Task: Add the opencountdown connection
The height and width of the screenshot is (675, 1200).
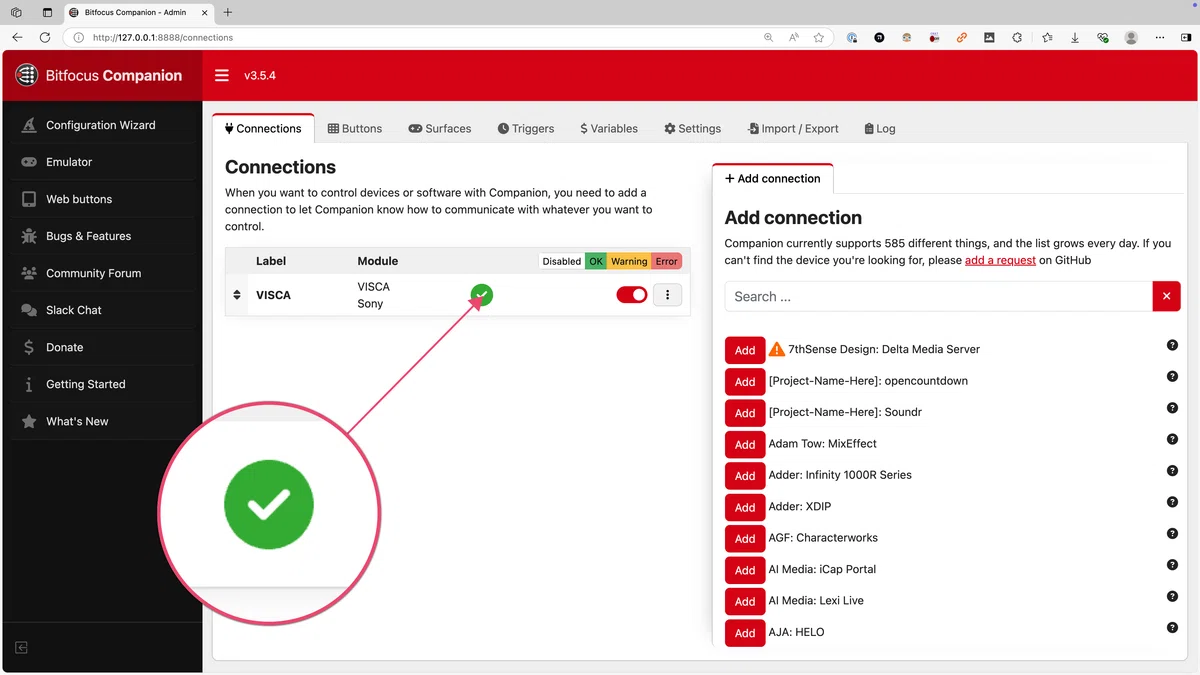Action: coord(745,381)
